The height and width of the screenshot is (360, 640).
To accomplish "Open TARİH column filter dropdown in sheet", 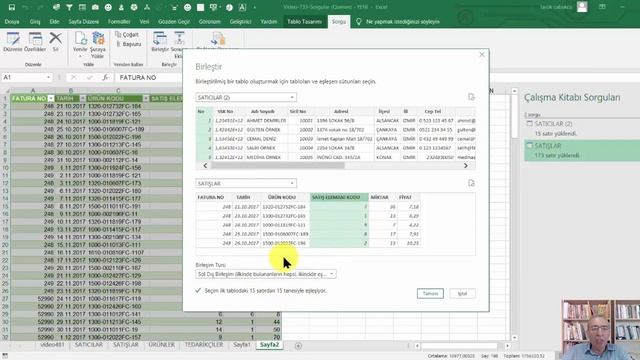I will (x=82, y=98).
